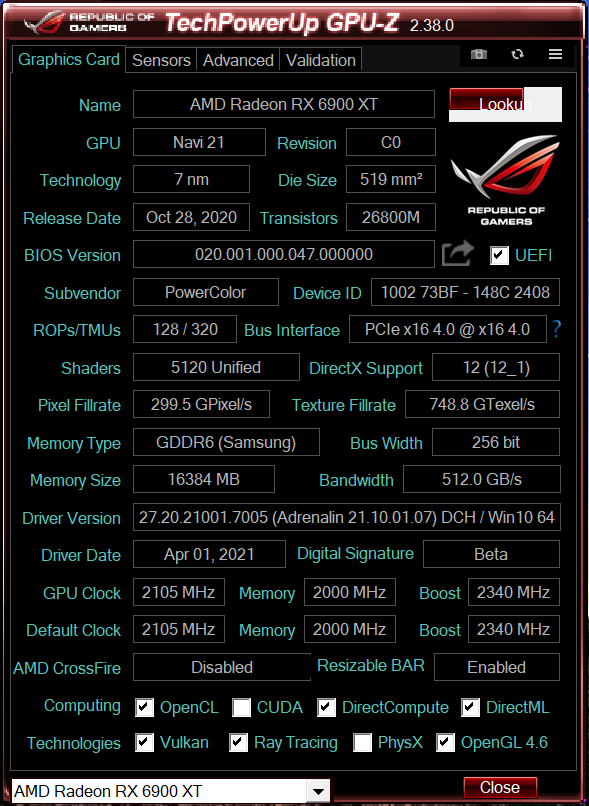Click the Subvendor field PowerColor

pos(206,292)
